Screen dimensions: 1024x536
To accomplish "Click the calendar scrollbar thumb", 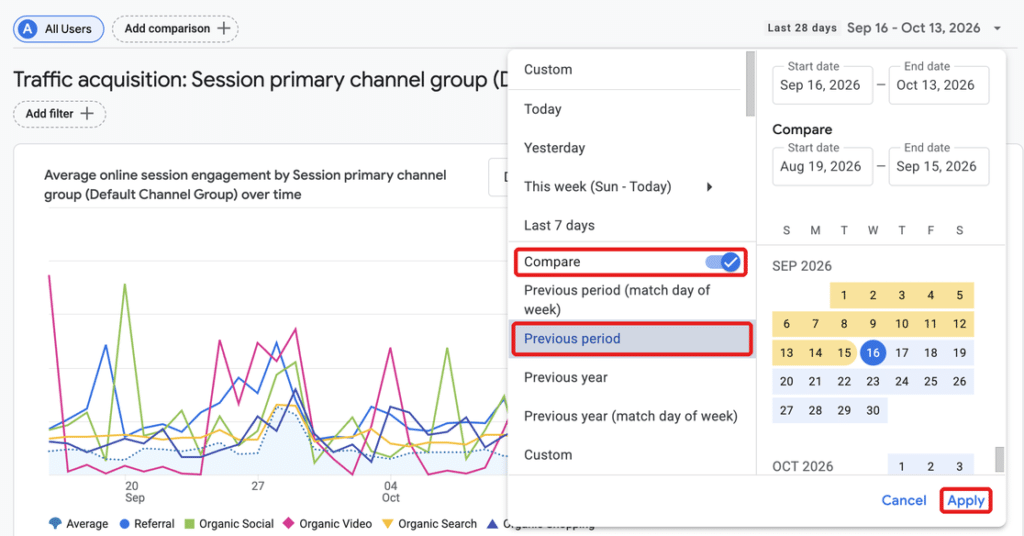I will (999, 460).
